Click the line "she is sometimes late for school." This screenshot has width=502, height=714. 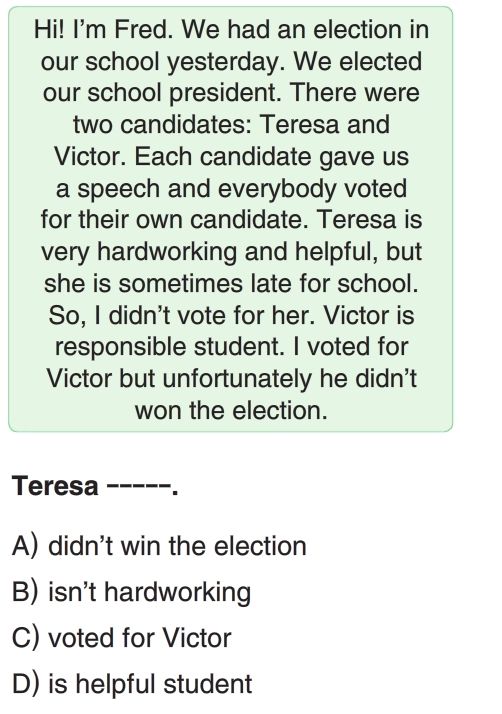(231, 283)
